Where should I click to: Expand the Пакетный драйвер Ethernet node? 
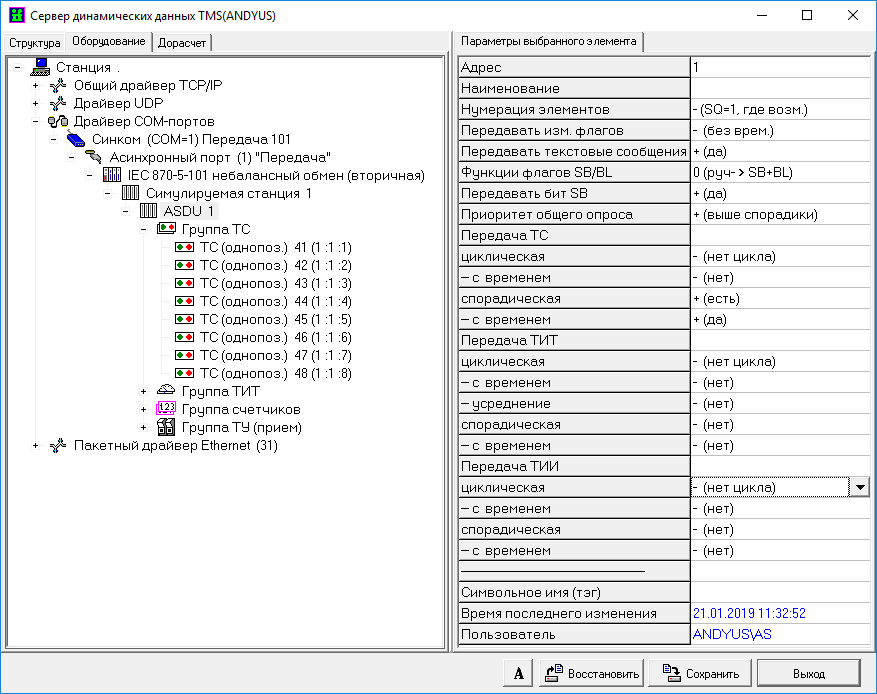(36, 445)
